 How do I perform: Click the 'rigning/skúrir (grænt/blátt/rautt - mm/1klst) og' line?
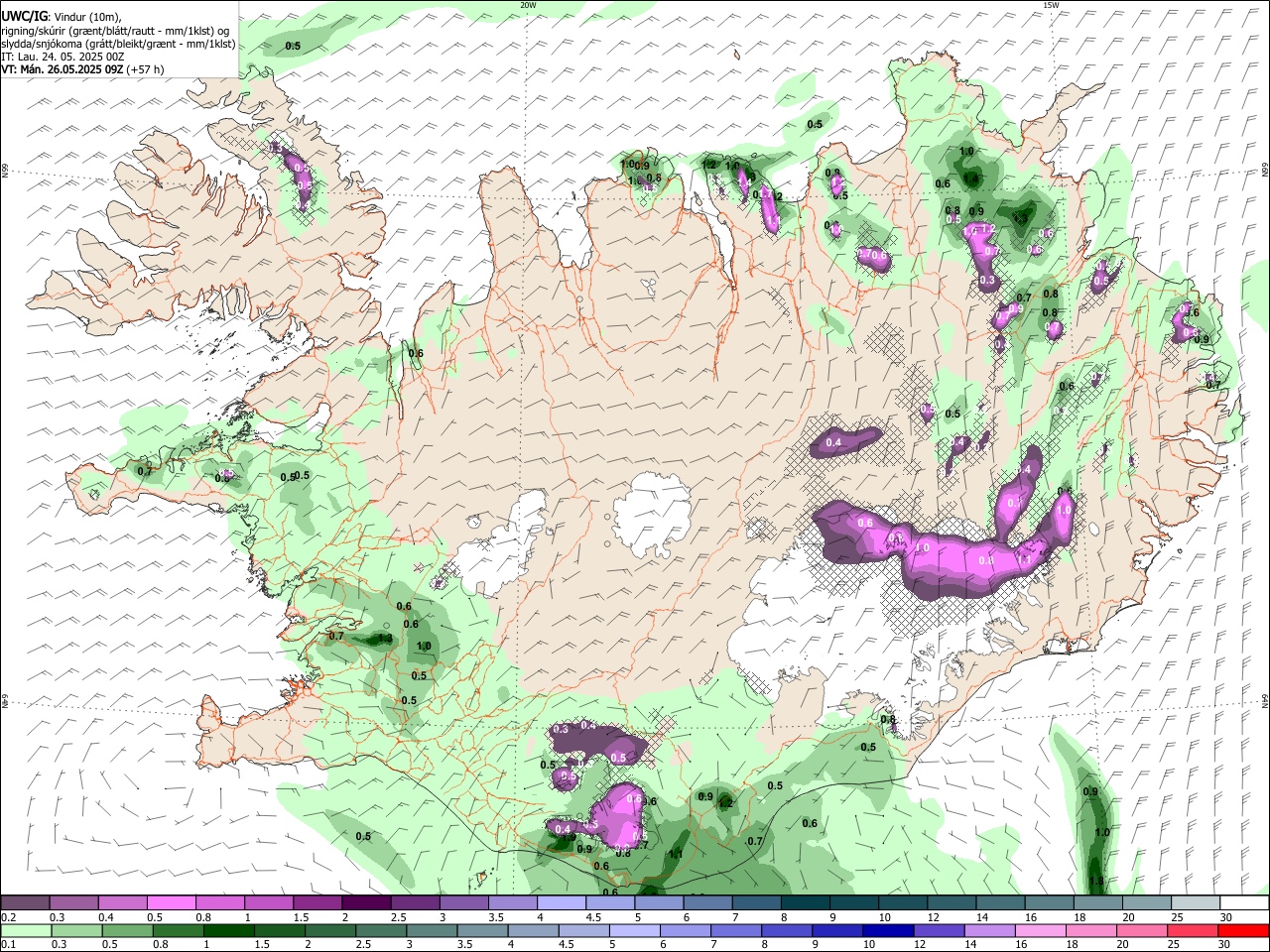[x=116, y=30]
